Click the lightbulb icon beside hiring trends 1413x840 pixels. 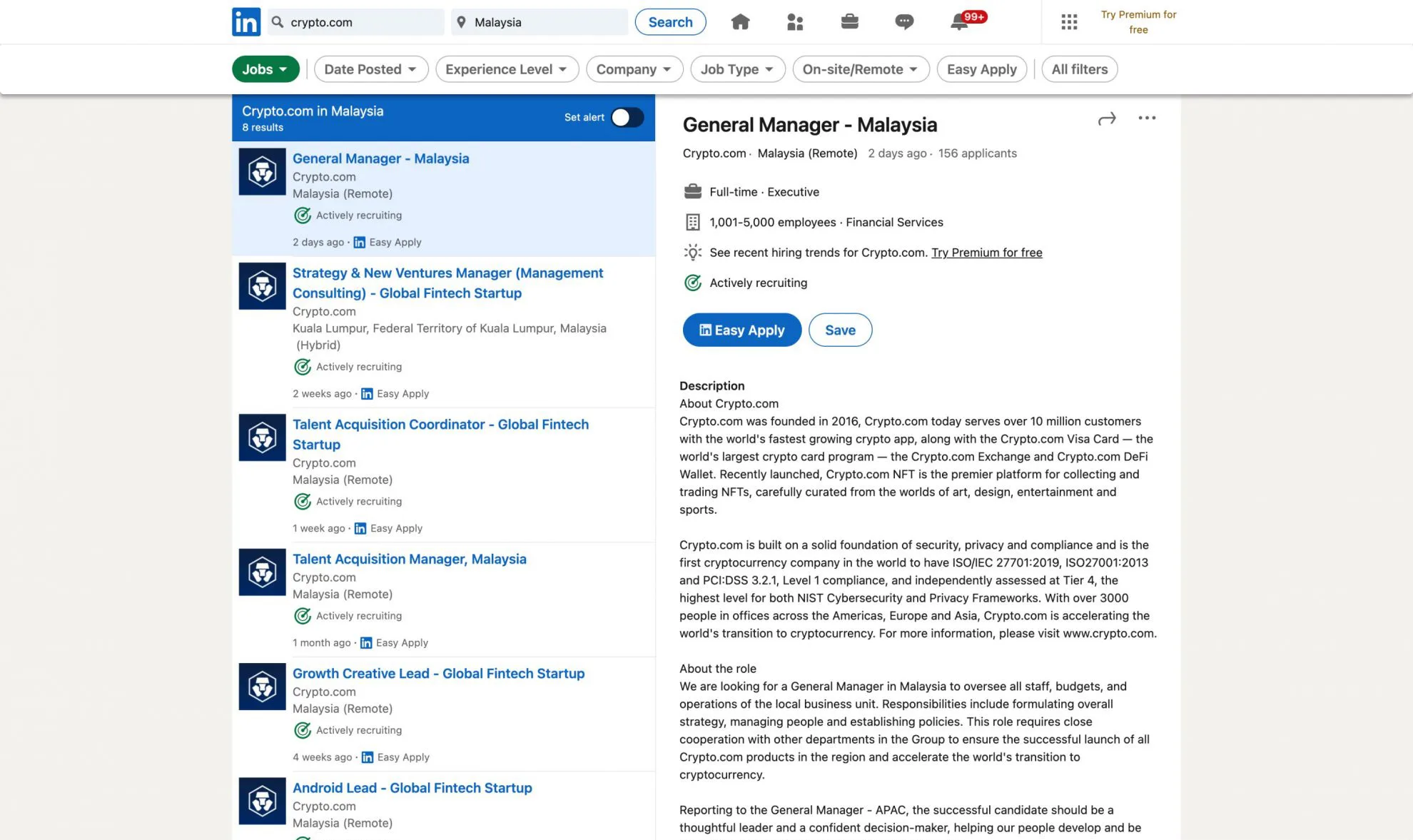pyautogui.click(x=692, y=253)
